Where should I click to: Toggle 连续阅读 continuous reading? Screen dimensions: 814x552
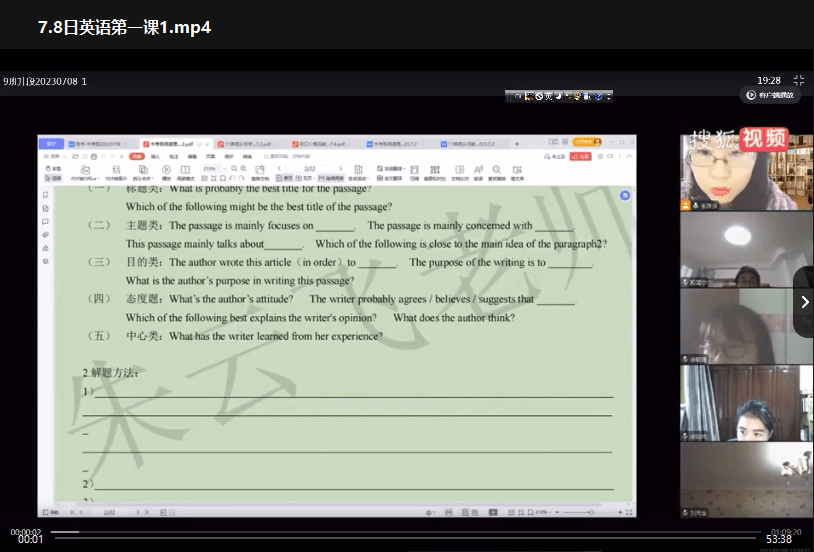[331, 178]
